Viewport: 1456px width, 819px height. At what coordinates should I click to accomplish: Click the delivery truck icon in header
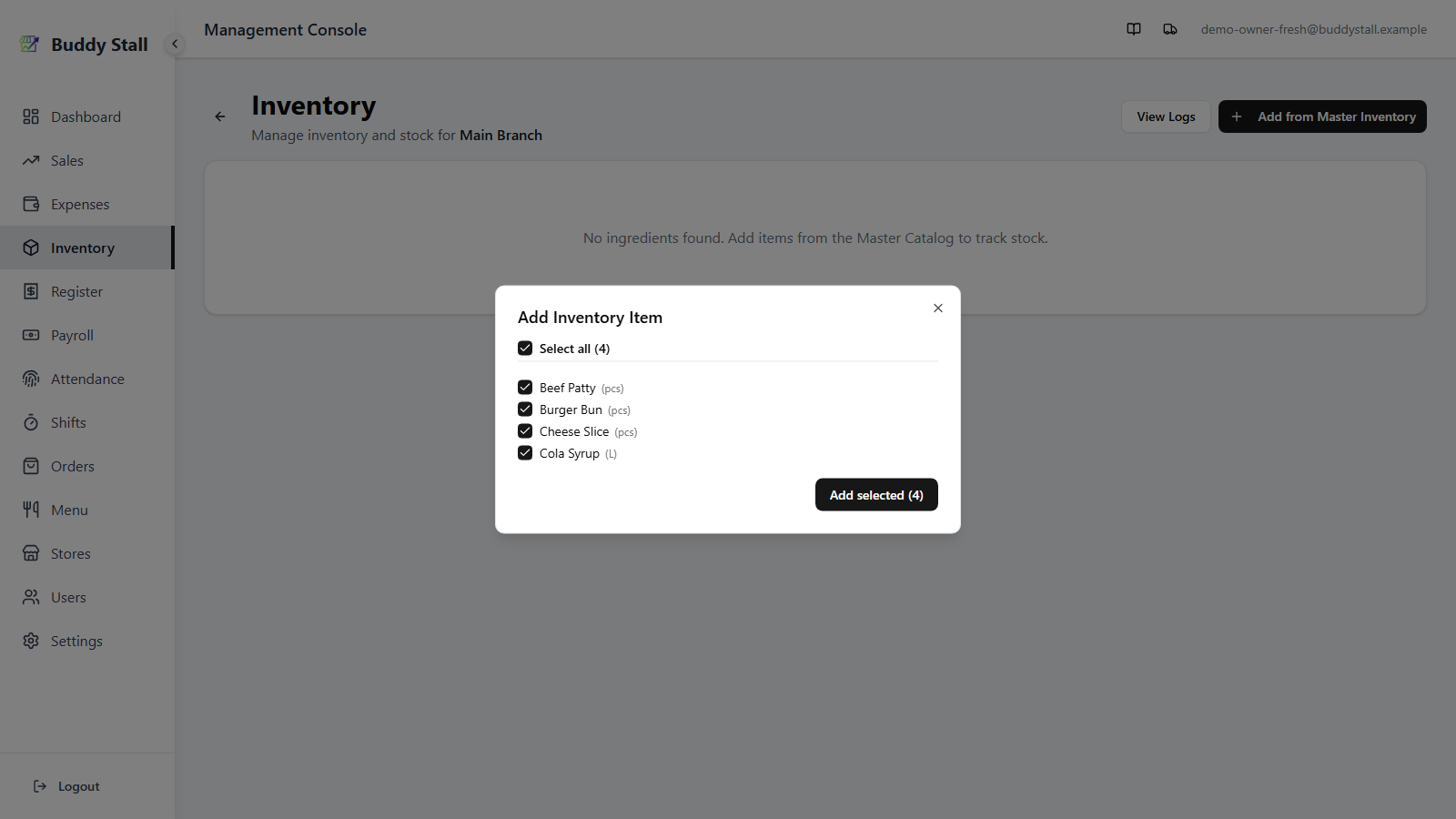[x=1170, y=29]
